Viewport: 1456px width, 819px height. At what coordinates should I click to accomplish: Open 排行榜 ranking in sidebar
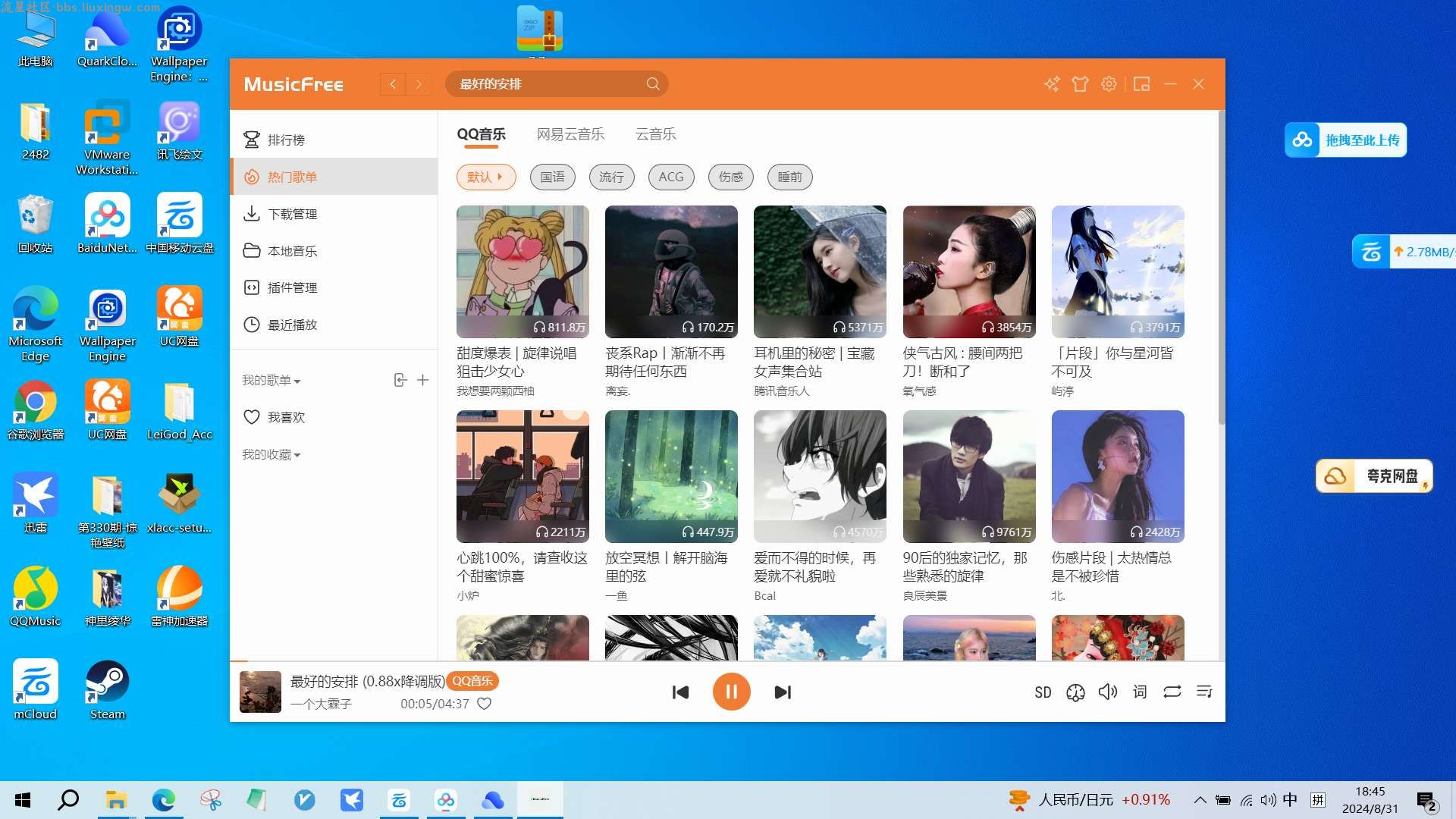tap(334, 140)
